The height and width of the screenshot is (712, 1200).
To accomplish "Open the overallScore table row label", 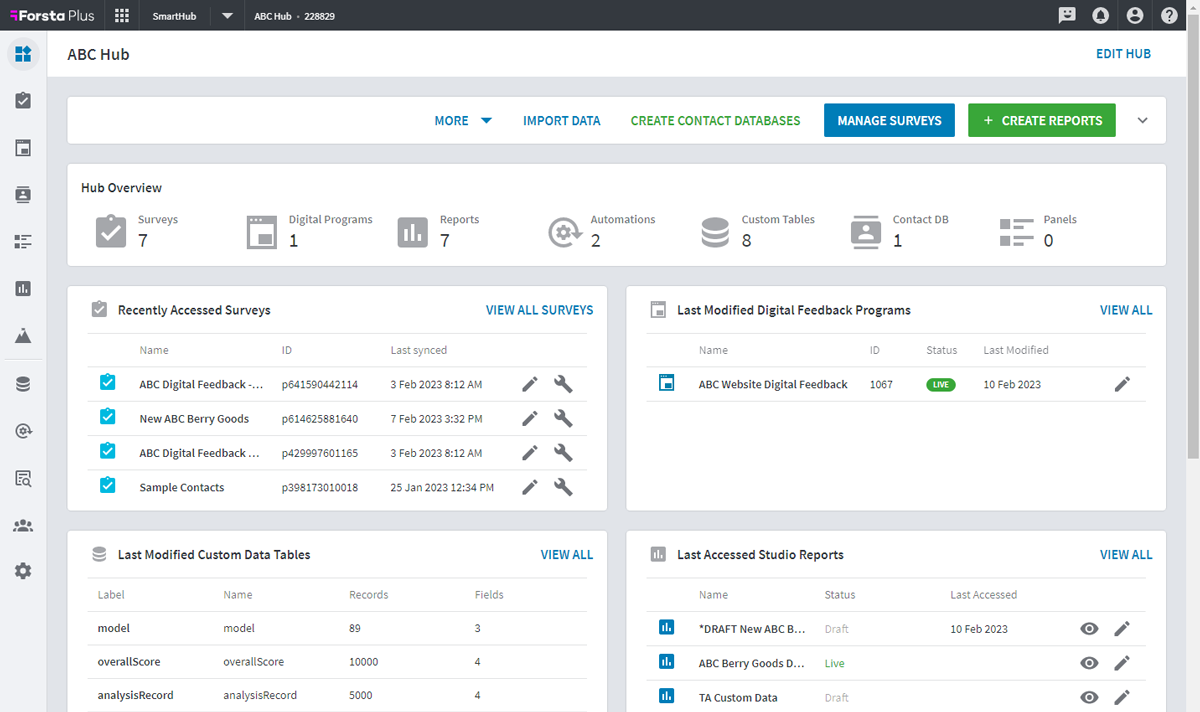I will coord(129,662).
